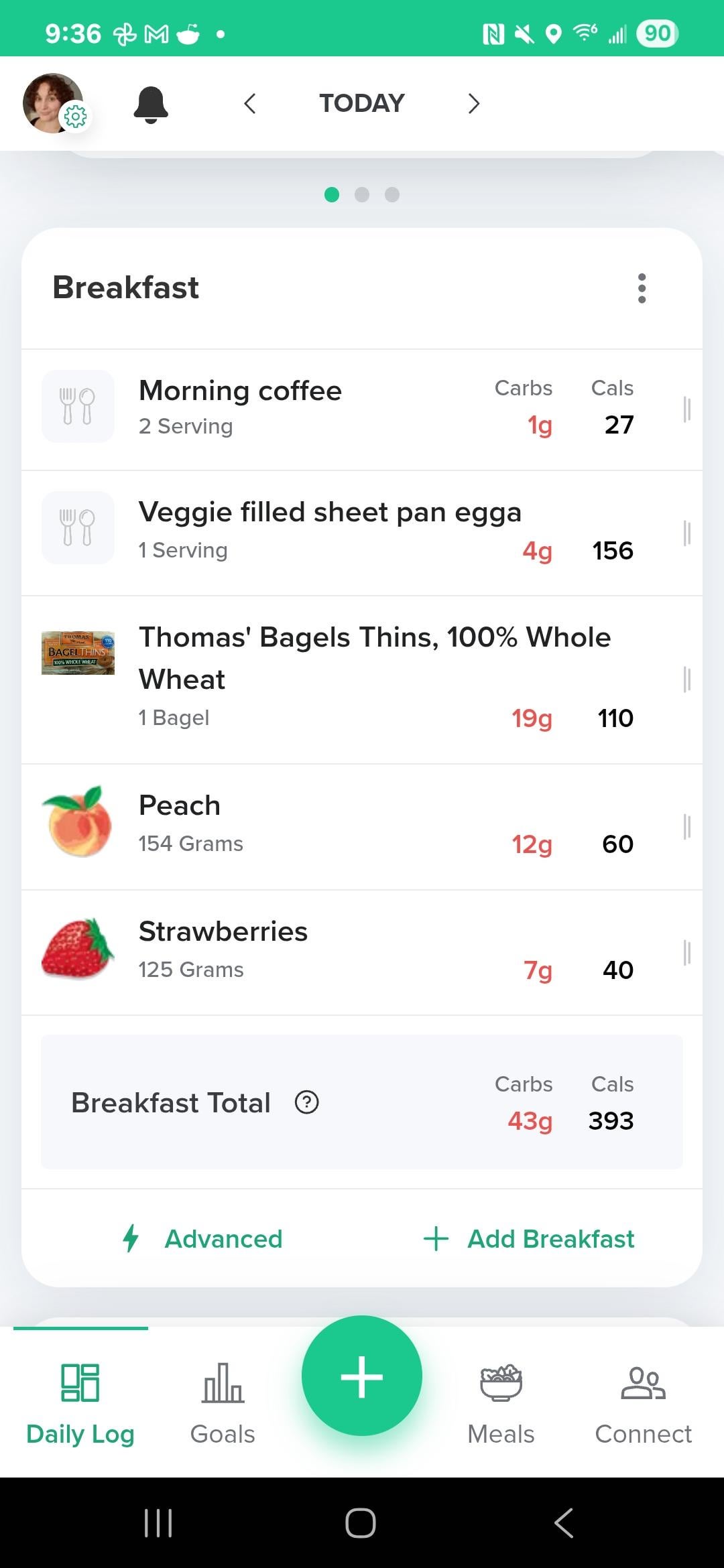The height and width of the screenshot is (1568, 724).
Task: Tap the green plus add button
Action: point(362,1376)
